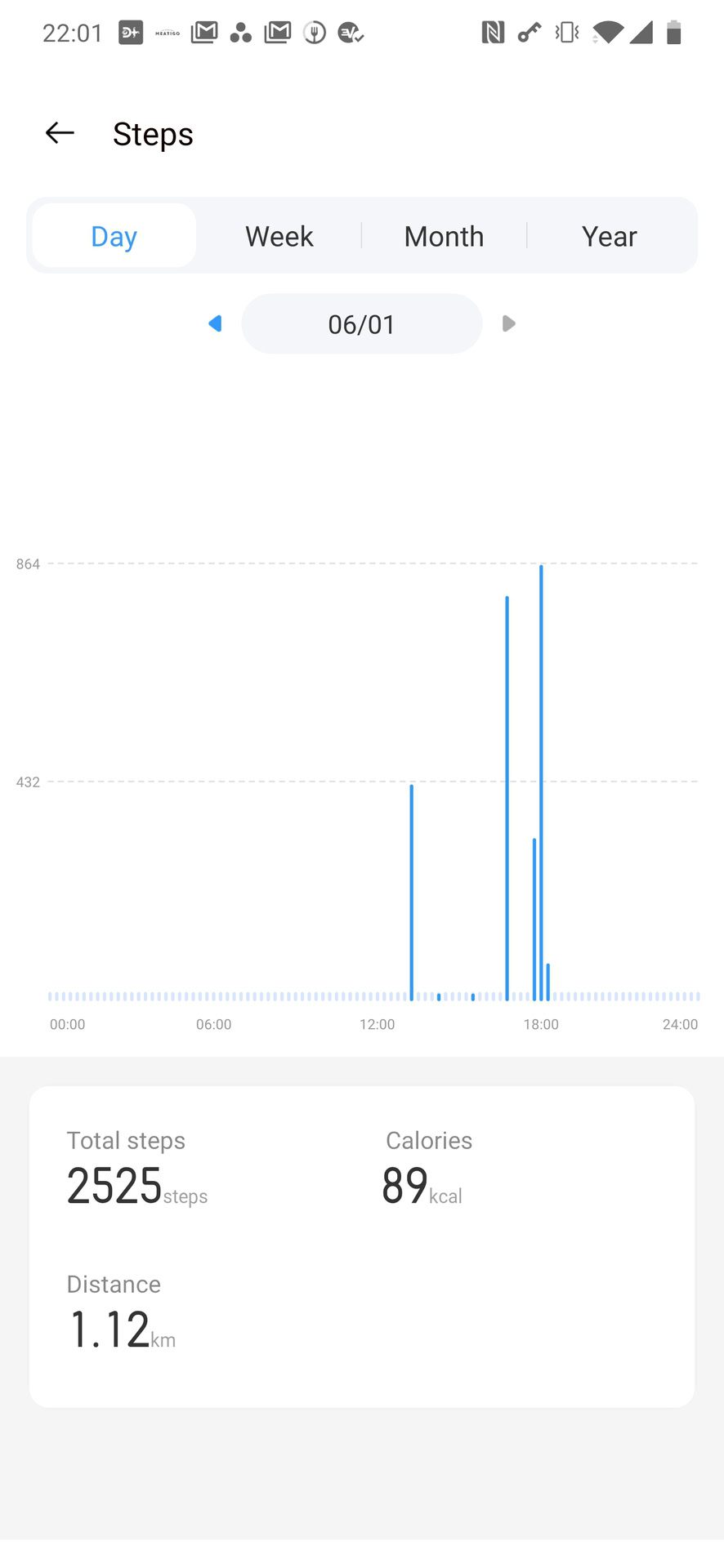Tap the battery status icon
Screen dimensions: 724x1568
click(673, 33)
